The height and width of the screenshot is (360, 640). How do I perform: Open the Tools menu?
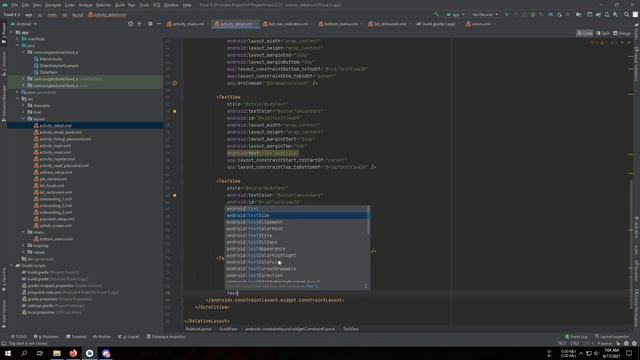pyautogui.click(x=144, y=5)
